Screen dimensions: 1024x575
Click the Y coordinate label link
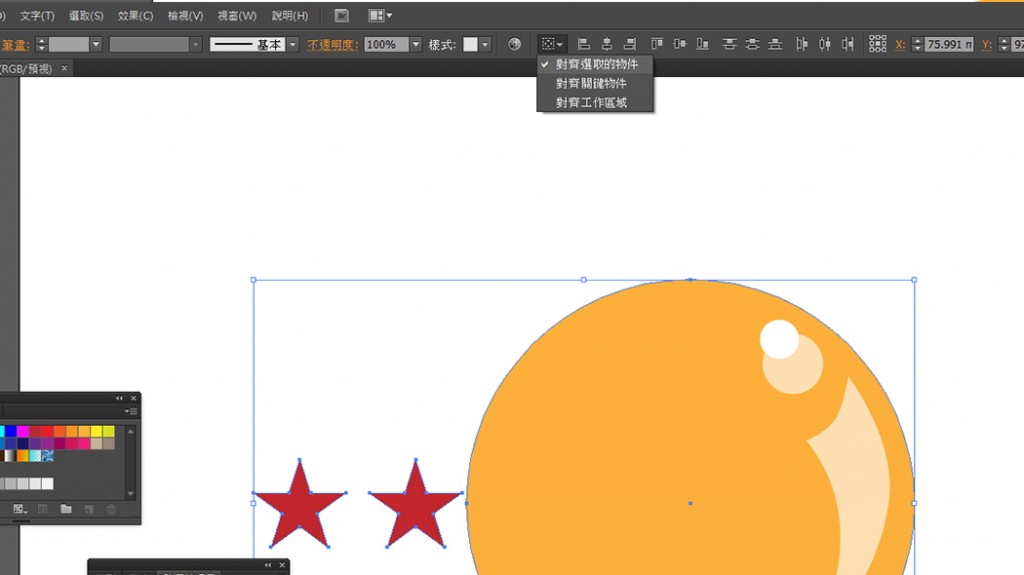pos(987,44)
